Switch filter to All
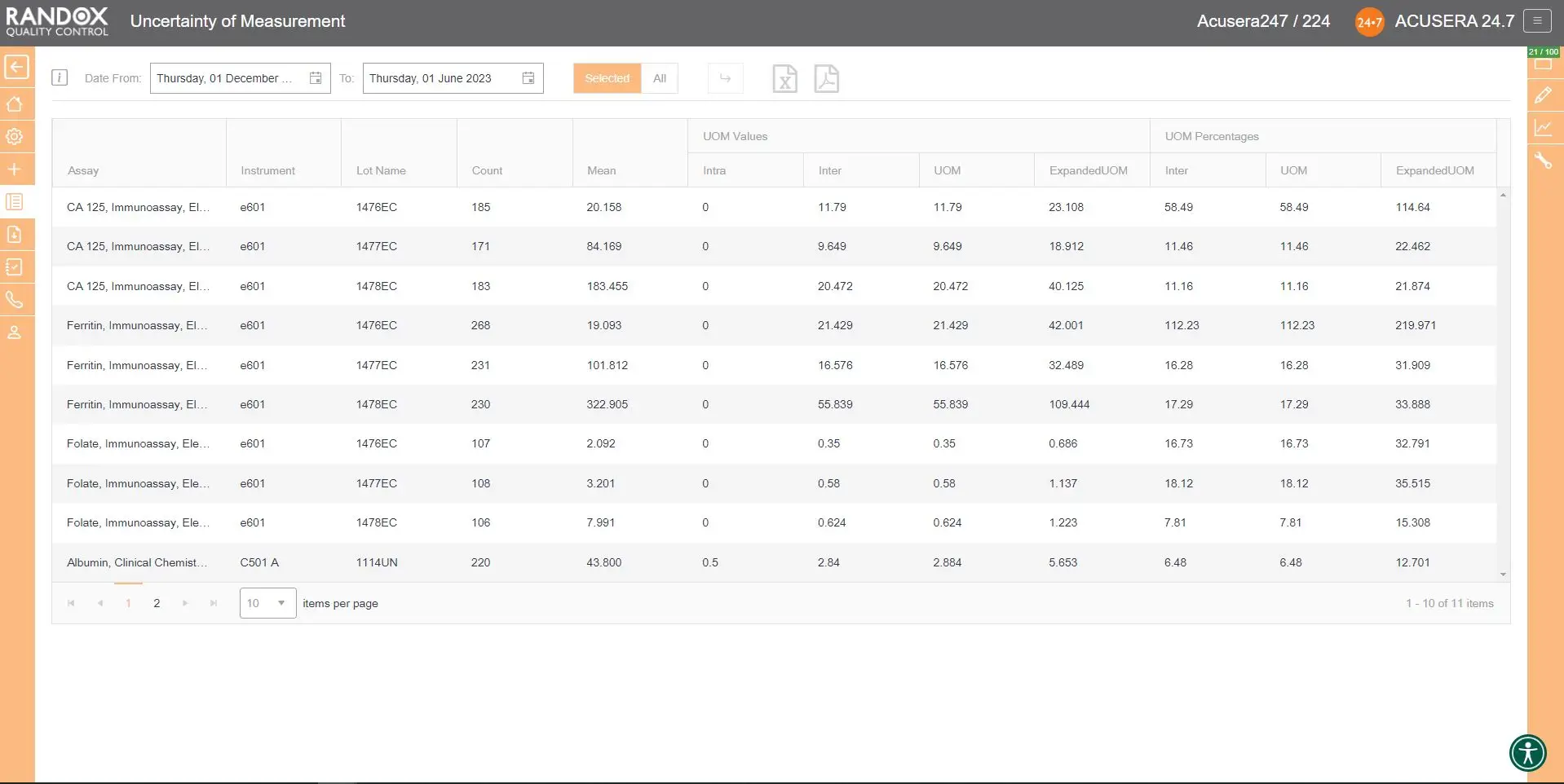Viewport: 1564px width, 784px height. (660, 78)
